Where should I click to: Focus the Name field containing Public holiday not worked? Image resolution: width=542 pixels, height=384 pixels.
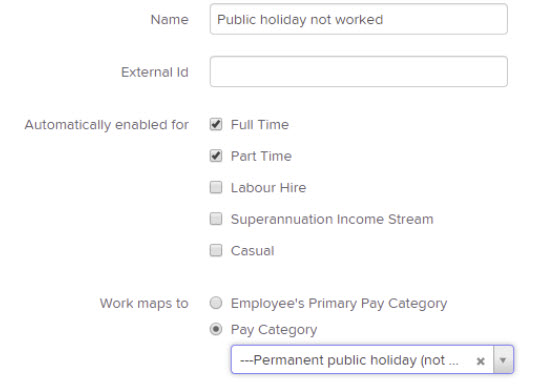[358, 19]
